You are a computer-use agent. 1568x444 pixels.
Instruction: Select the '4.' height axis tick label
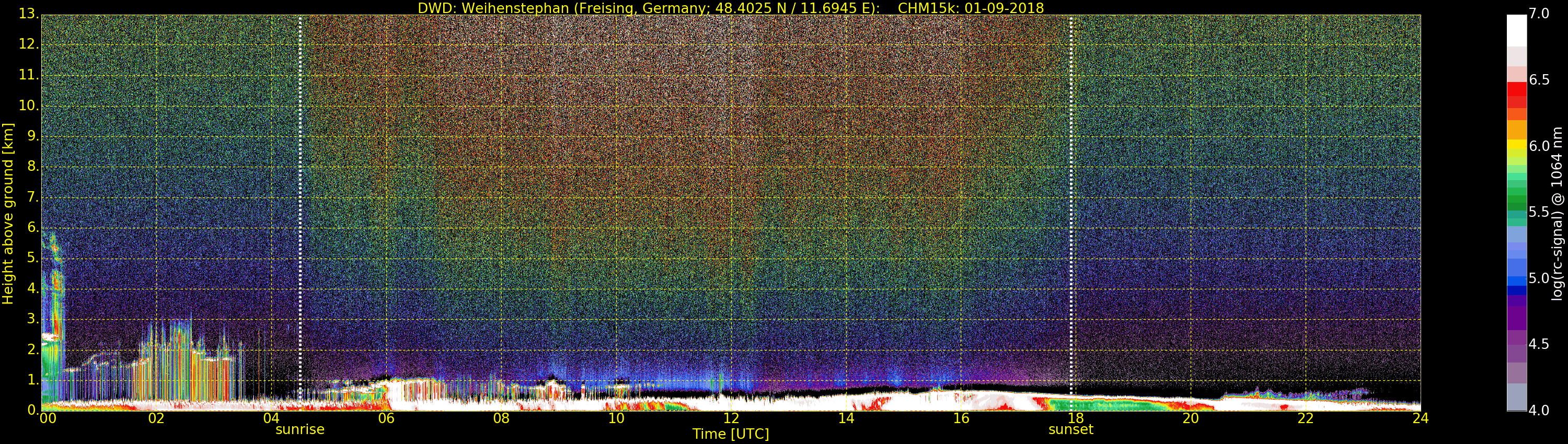[33, 288]
